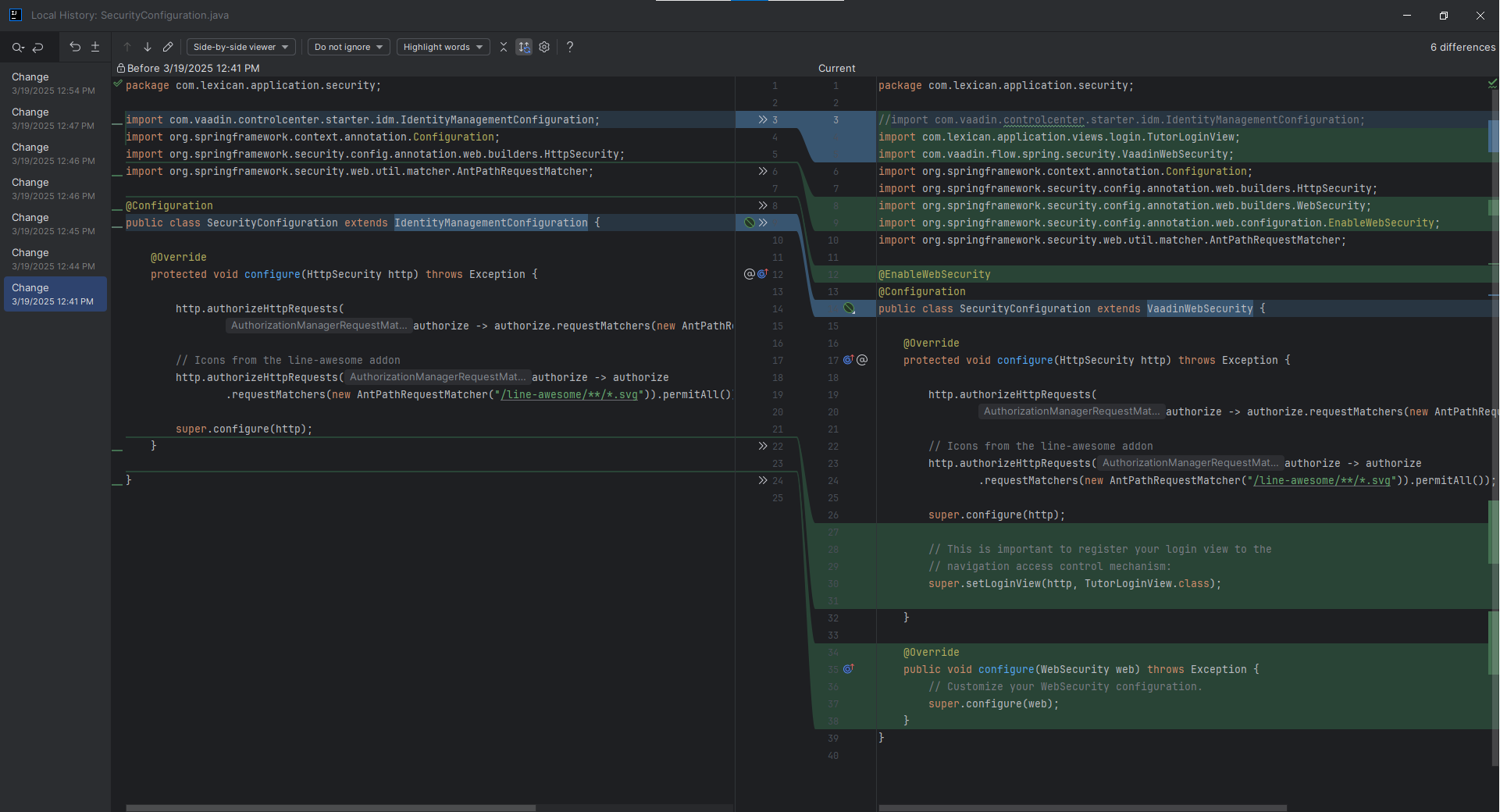This screenshot has width=1500, height=812.
Task: Select the Change entry from 12:47 PM
Action: [x=53, y=118]
